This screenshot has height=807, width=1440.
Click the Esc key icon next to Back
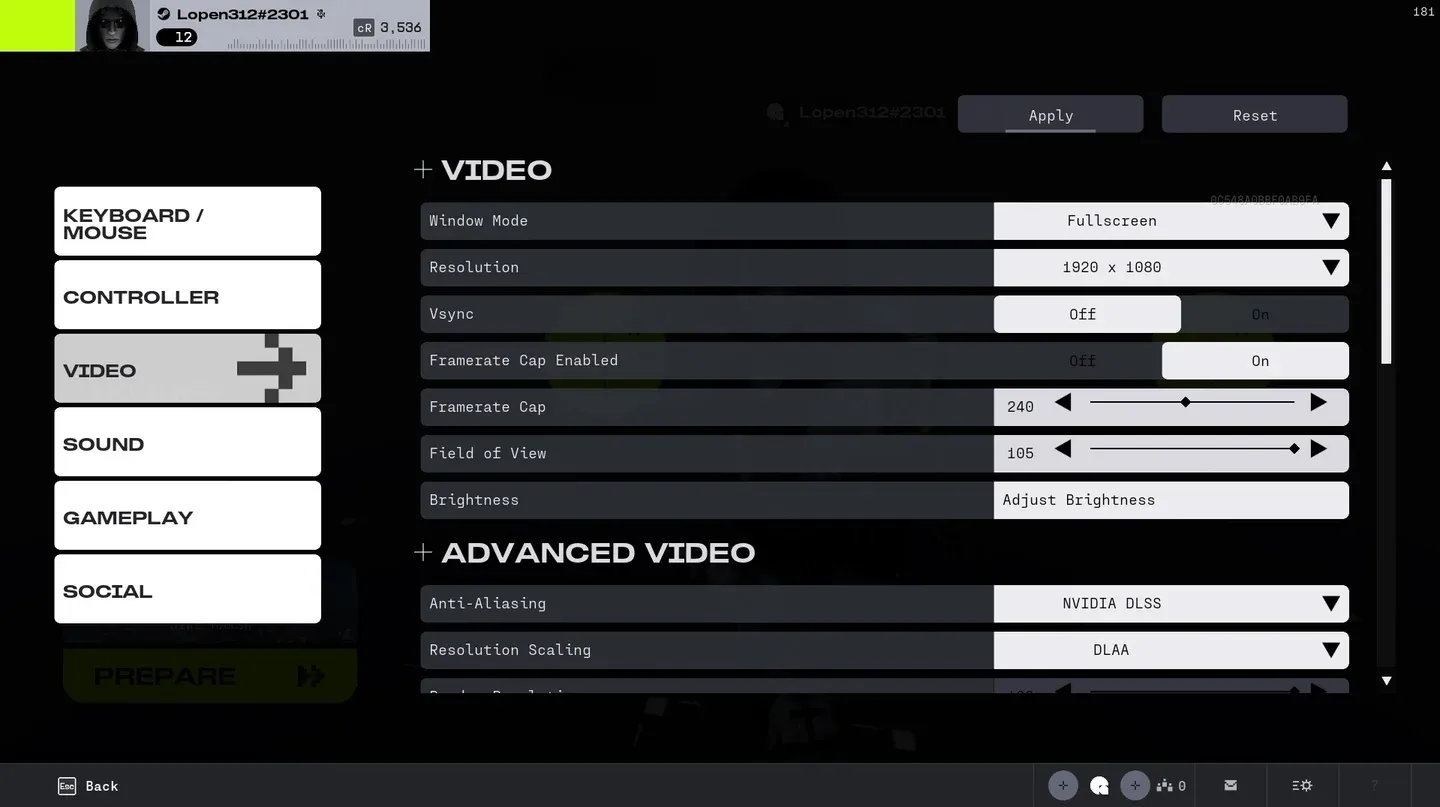pyautogui.click(x=67, y=786)
